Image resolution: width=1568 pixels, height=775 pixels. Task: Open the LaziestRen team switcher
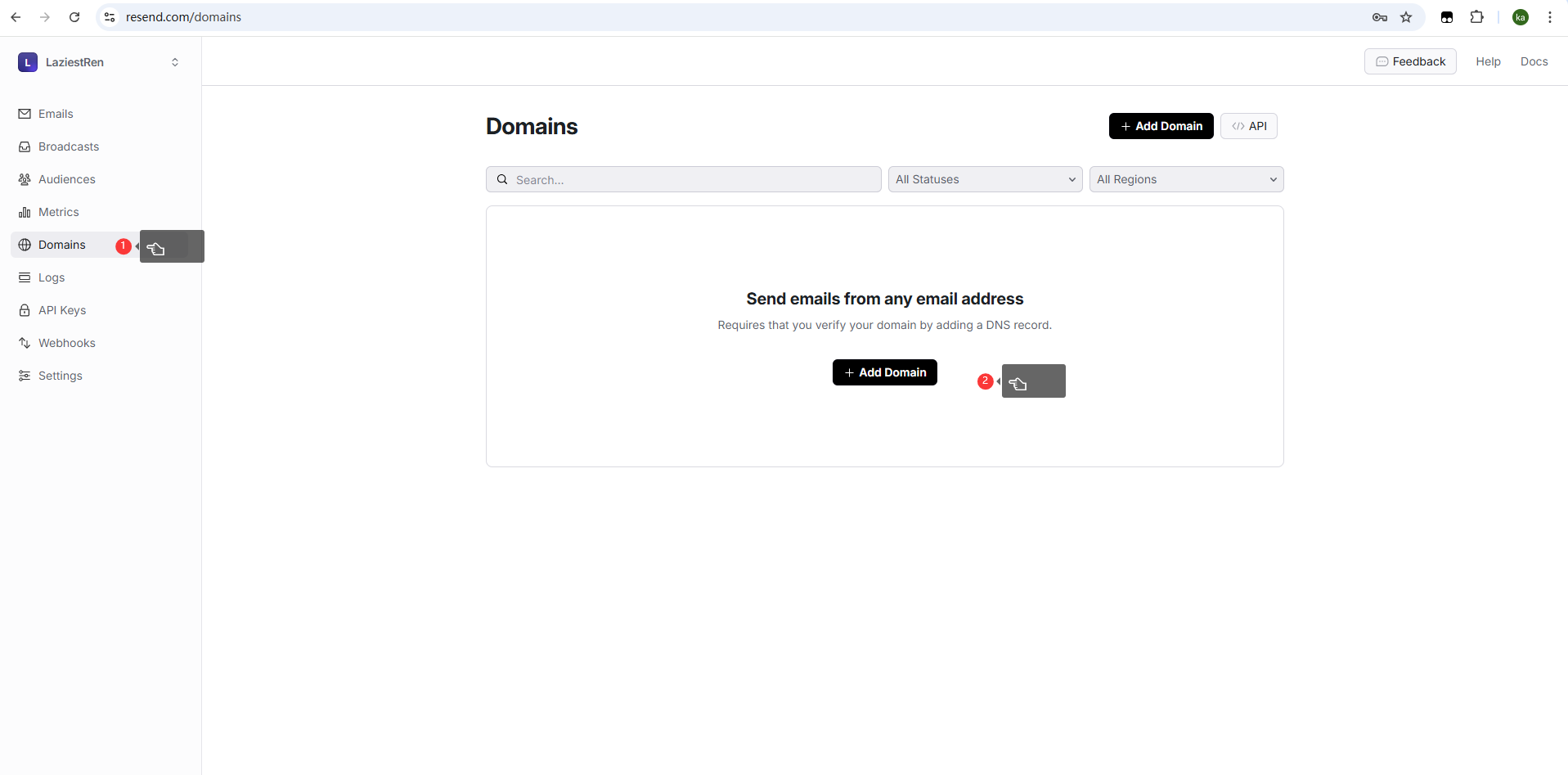click(x=99, y=62)
